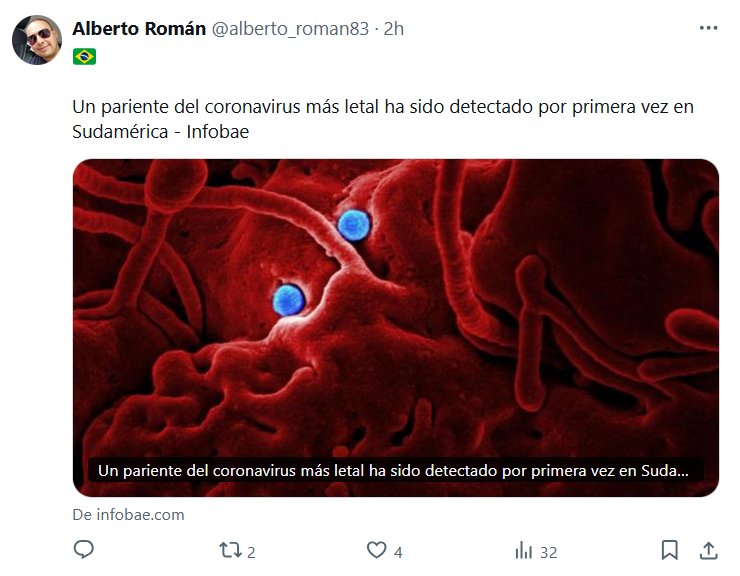Open Alberto Román's profile picture
This screenshot has width=740, height=576.
click(x=37, y=40)
